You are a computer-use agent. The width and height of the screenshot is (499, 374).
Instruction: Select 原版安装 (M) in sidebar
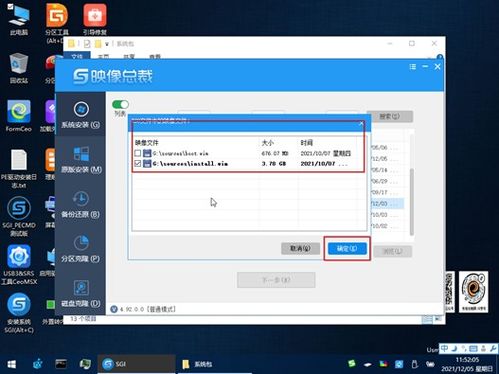tap(81, 160)
